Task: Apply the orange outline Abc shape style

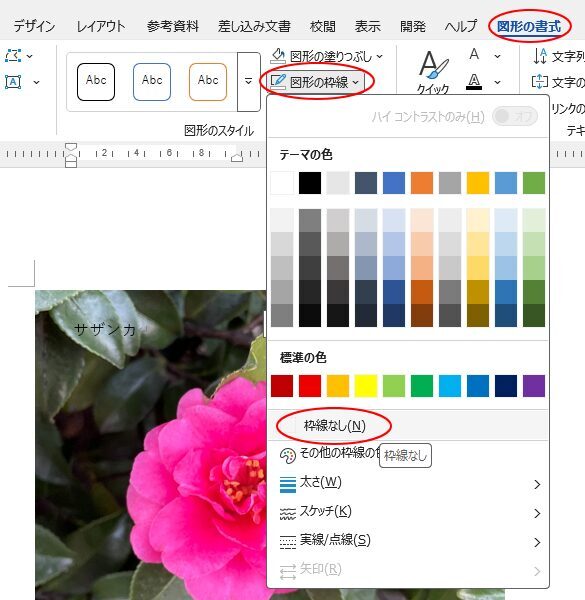Action: click(x=208, y=82)
